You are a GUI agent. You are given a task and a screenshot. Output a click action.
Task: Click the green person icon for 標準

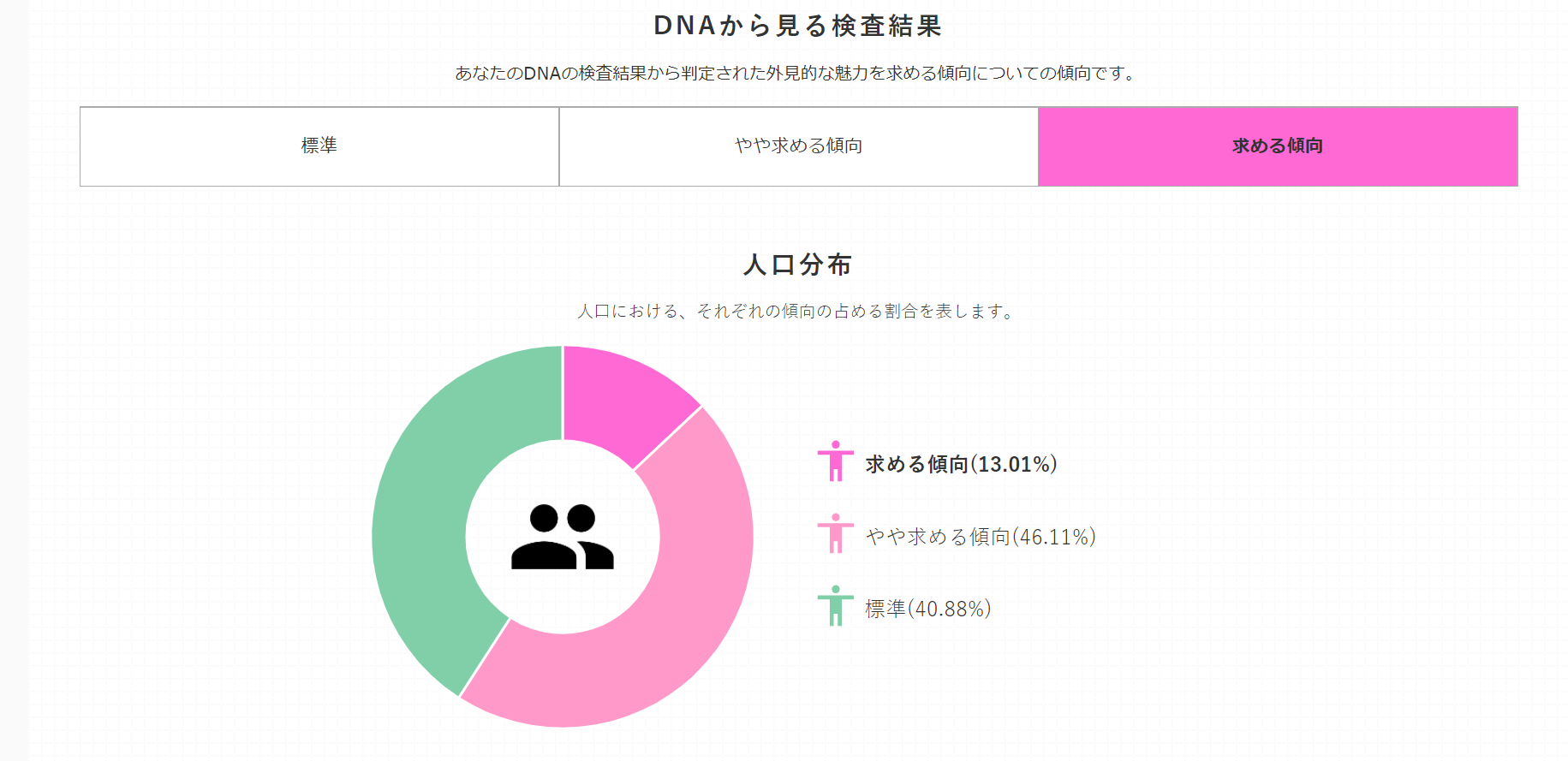[x=835, y=606]
